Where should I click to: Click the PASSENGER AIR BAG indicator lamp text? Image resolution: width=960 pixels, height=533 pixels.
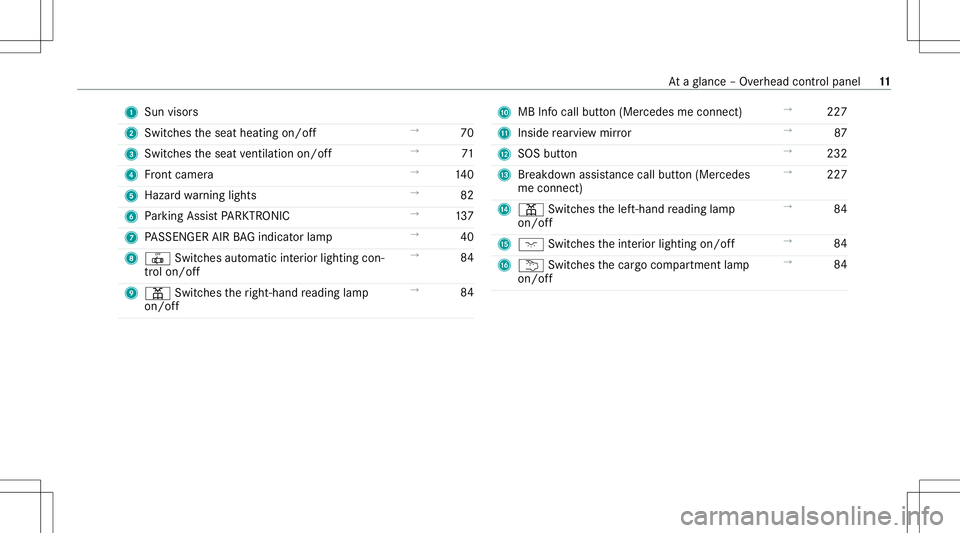(238, 237)
